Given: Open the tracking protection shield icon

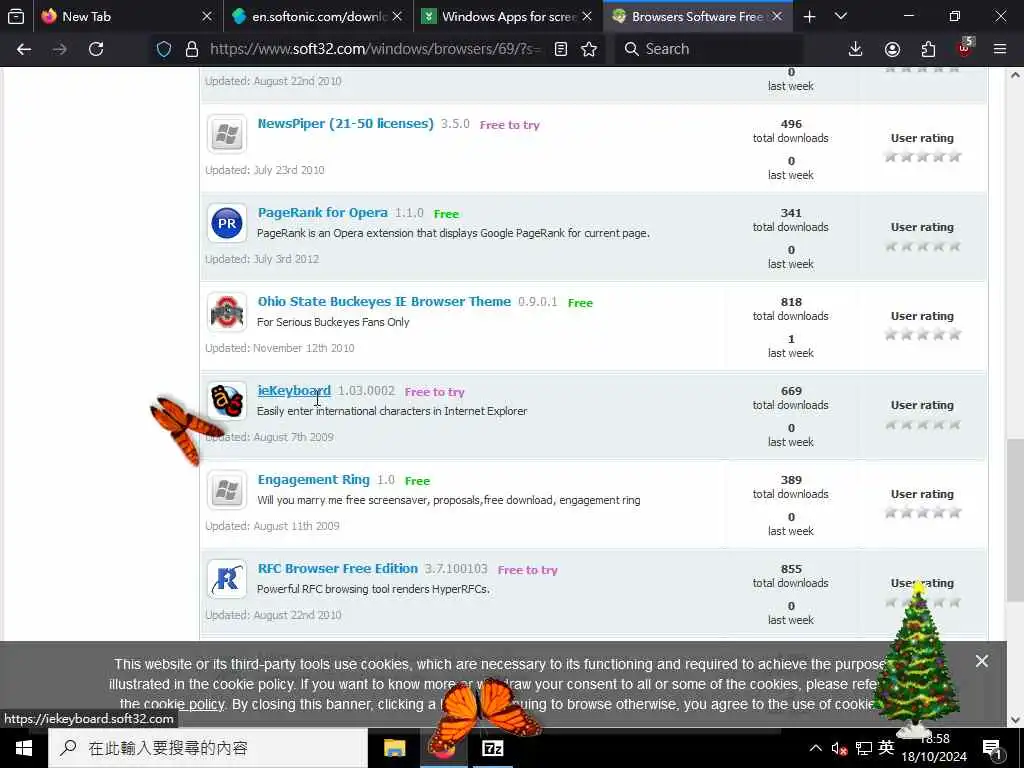Looking at the screenshot, I should [164, 49].
